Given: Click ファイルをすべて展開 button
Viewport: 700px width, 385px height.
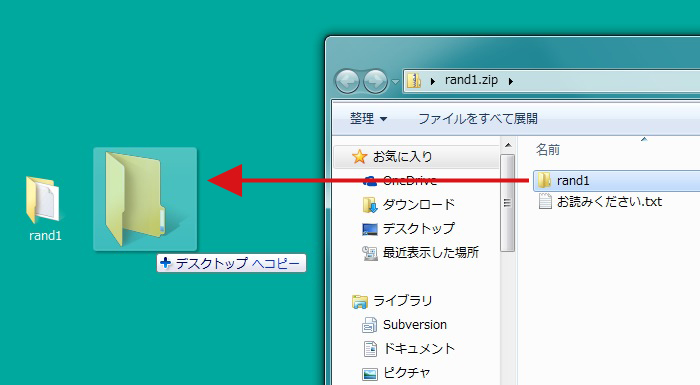Looking at the screenshot, I should coord(478,119).
